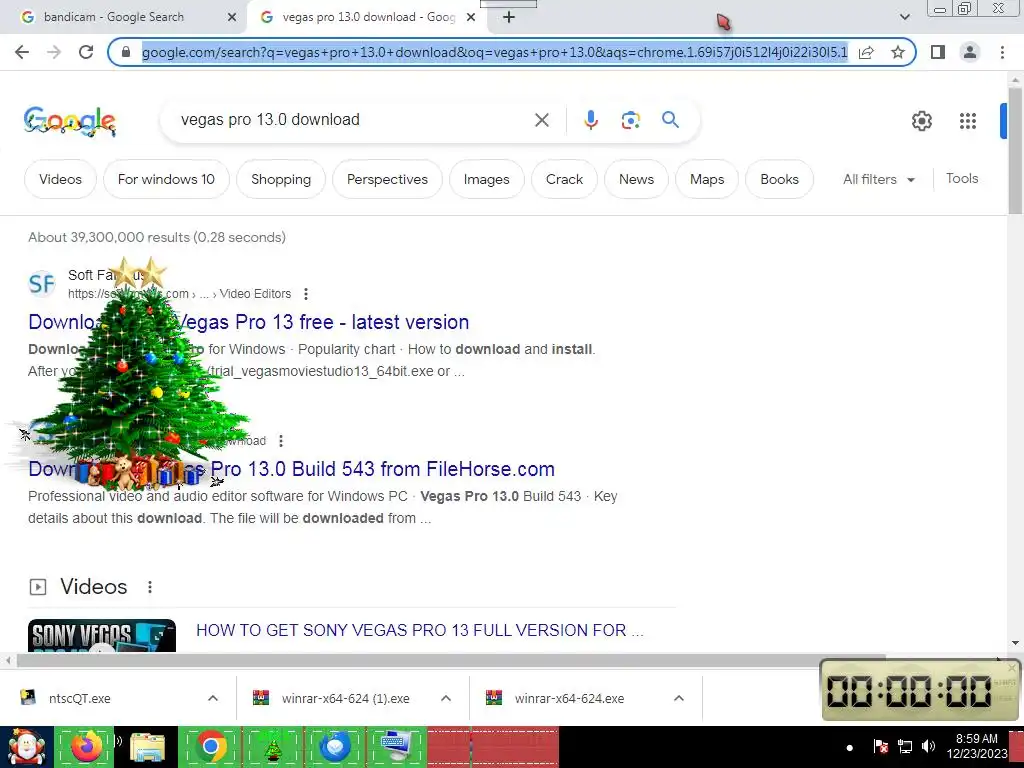Expand options for winrar-x64-624 (1).exe download
Viewport: 1024px width, 768px height.
pyautogui.click(x=446, y=698)
